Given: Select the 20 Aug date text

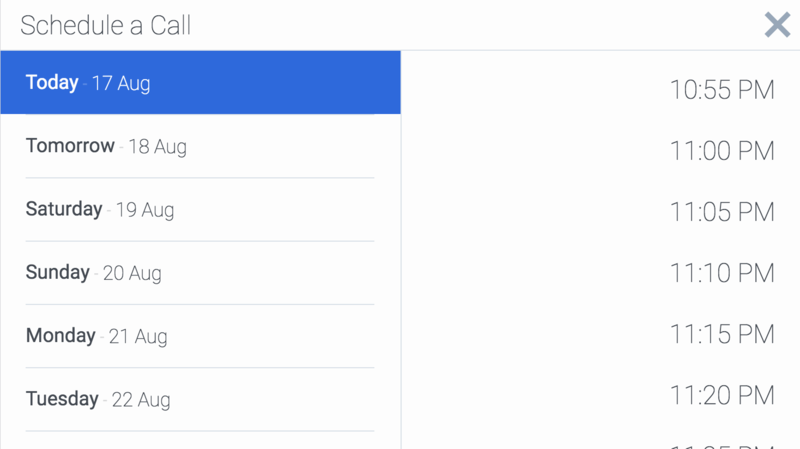Looking at the screenshot, I should point(132,273).
